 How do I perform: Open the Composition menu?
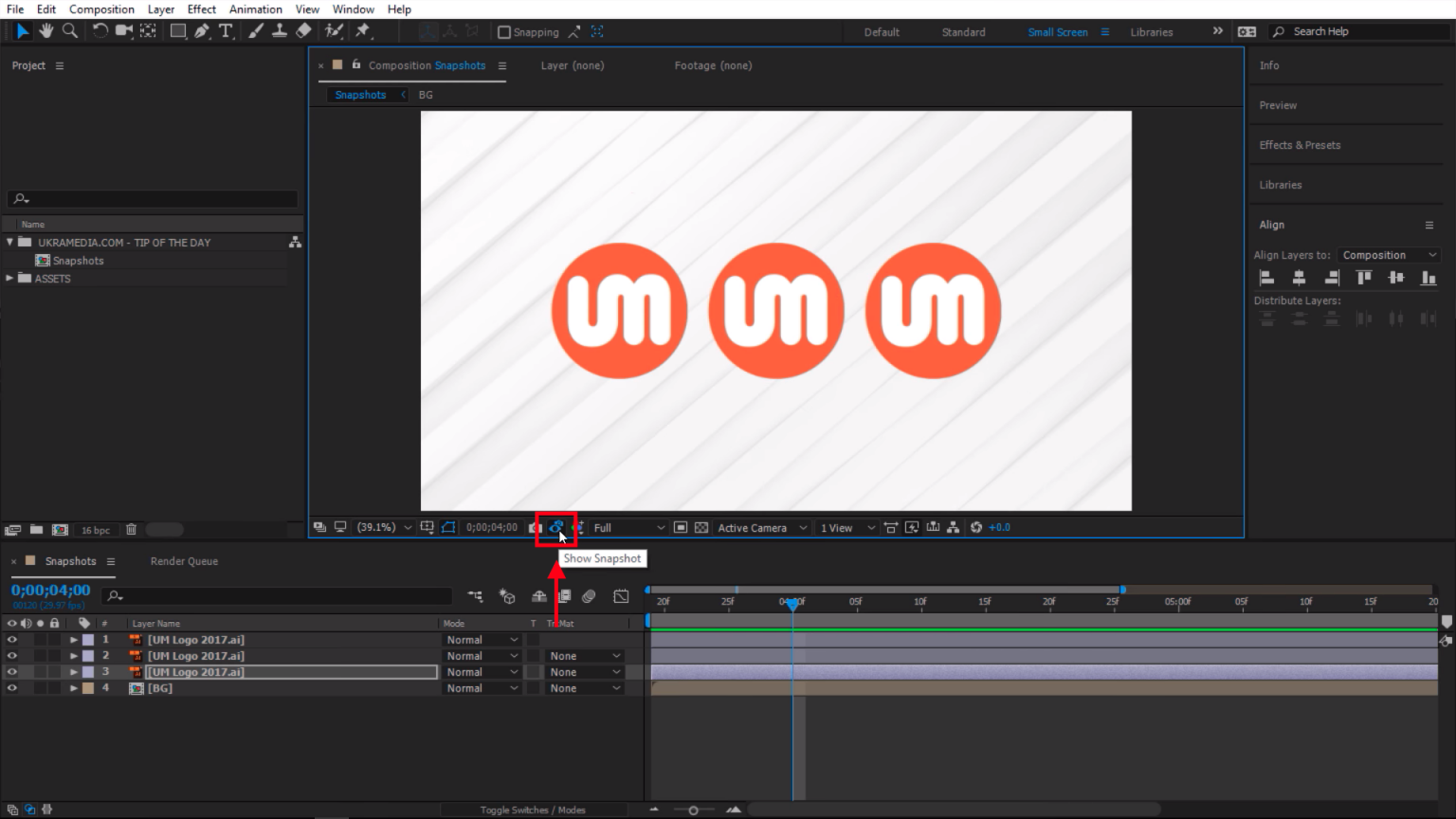[x=101, y=9]
